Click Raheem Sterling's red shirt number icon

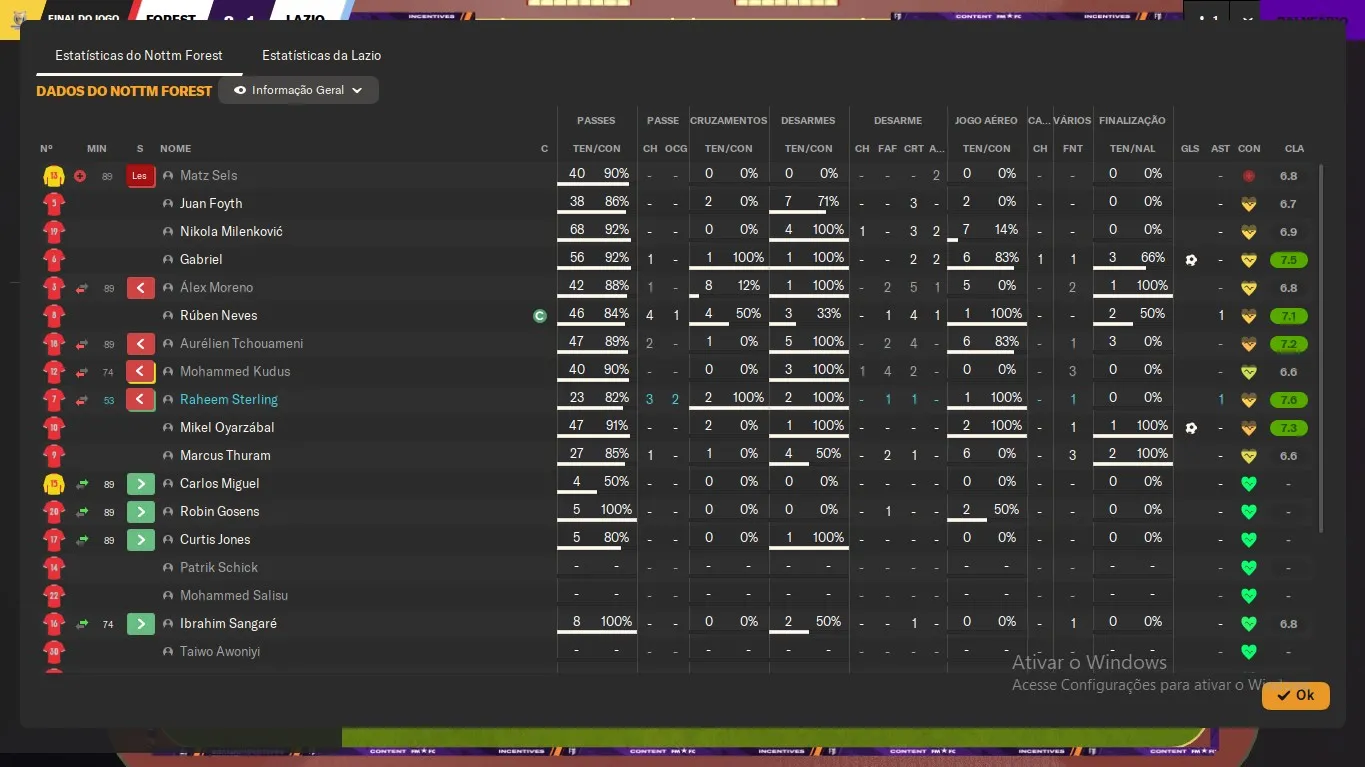(x=54, y=400)
